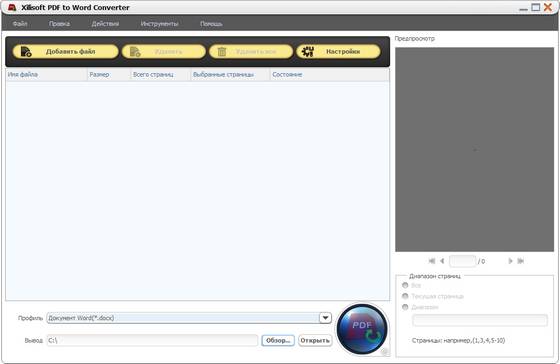Click the trash bin Удалить все icon
This screenshot has height=364, width=560.
(x=222, y=51)
